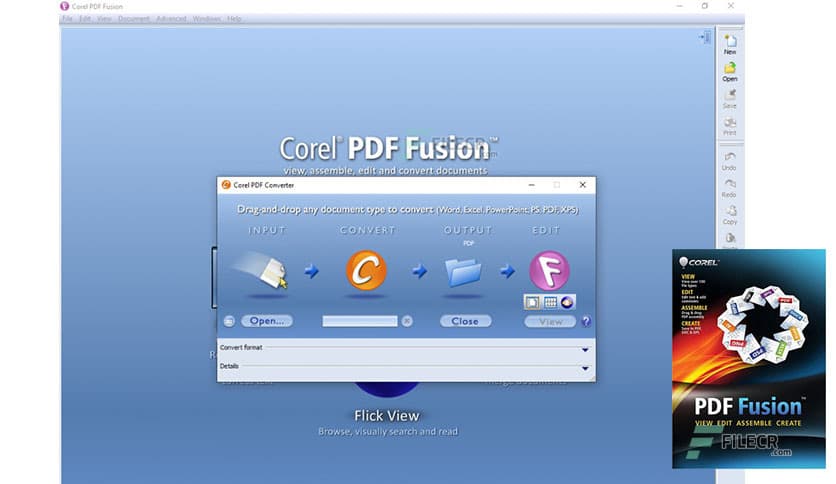The width and height of the screenshot is (836, 484).
Task: Open the Windows menu
Action: point(206,19)
